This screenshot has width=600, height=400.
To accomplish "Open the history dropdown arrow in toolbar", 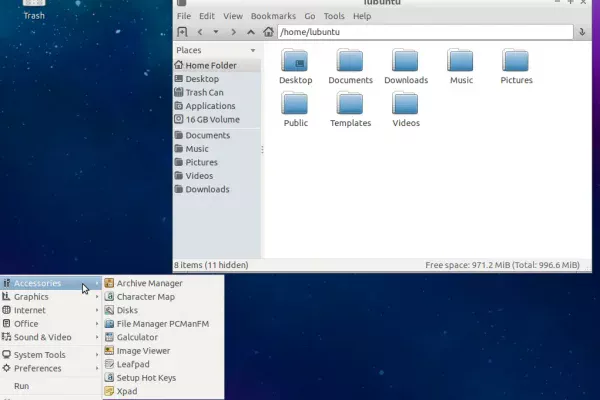I will (x=216, y=32).
